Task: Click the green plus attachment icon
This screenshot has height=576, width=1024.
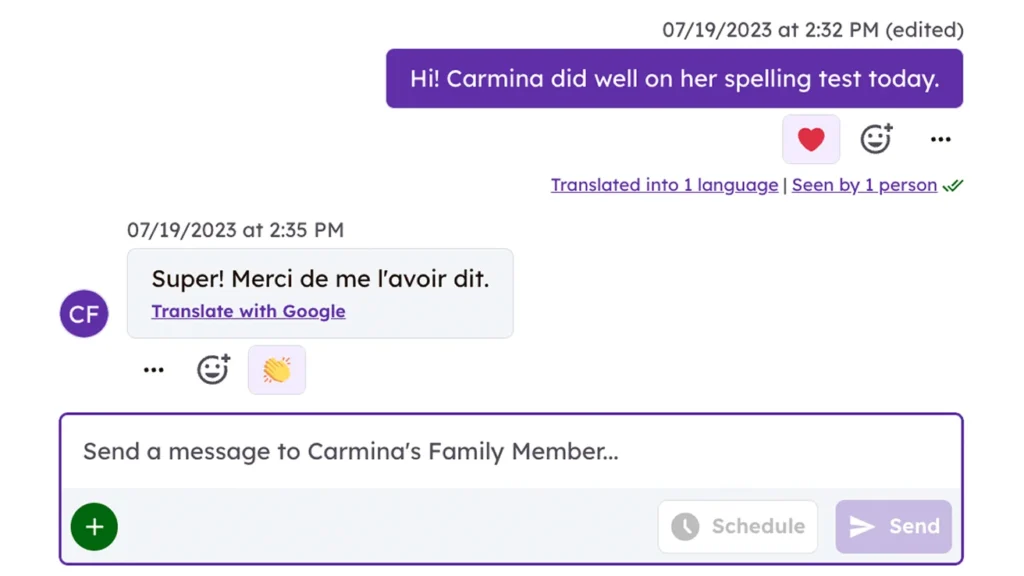Action: [93, 526]
